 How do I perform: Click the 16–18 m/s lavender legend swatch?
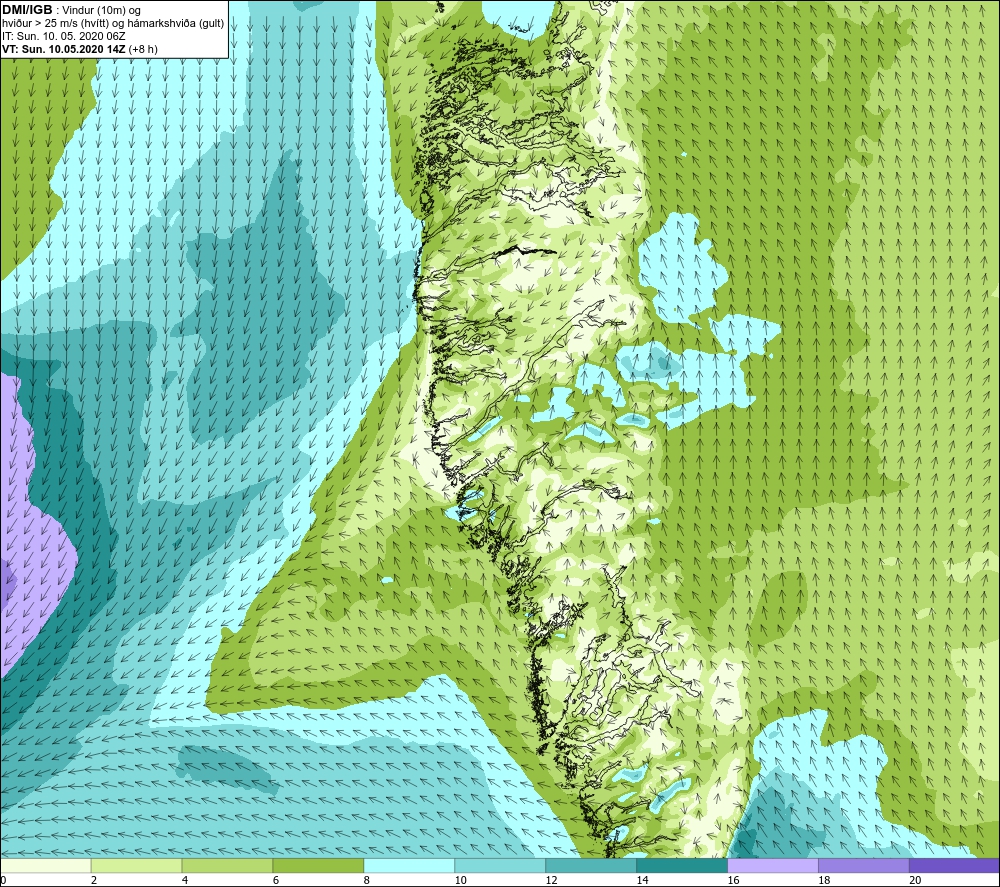tap(773, 865)
